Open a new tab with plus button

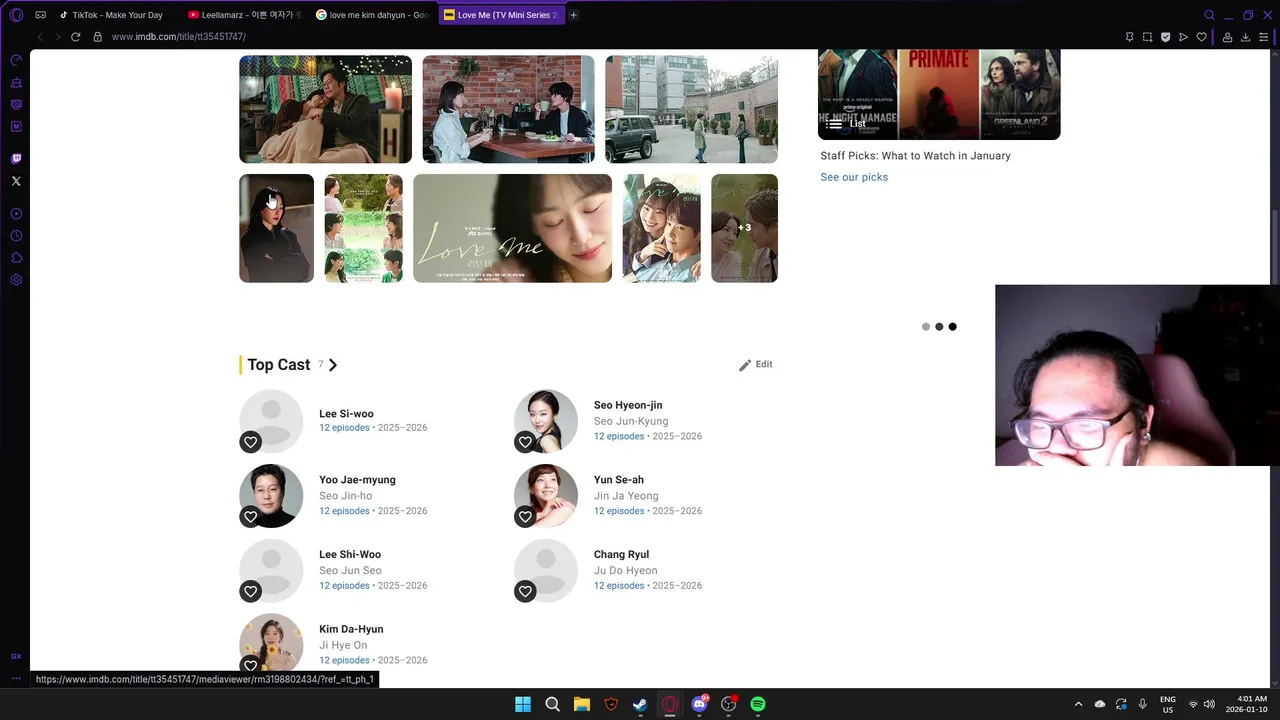click(x=573, y=15)
